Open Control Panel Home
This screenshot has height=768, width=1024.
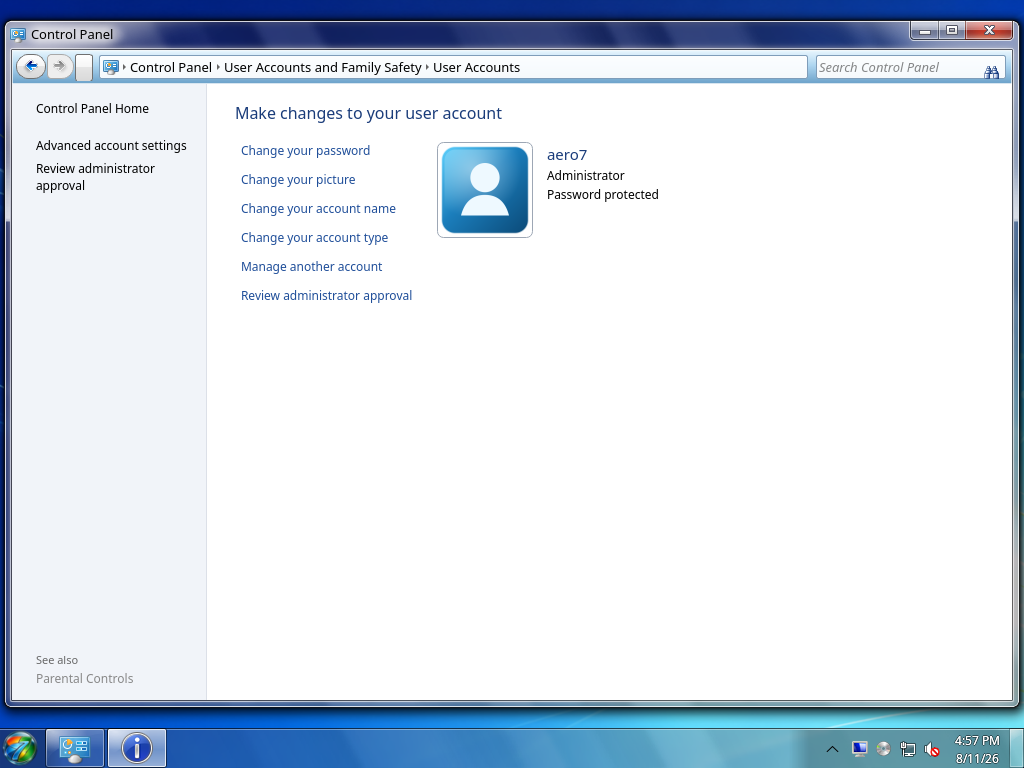pos(92,108)
